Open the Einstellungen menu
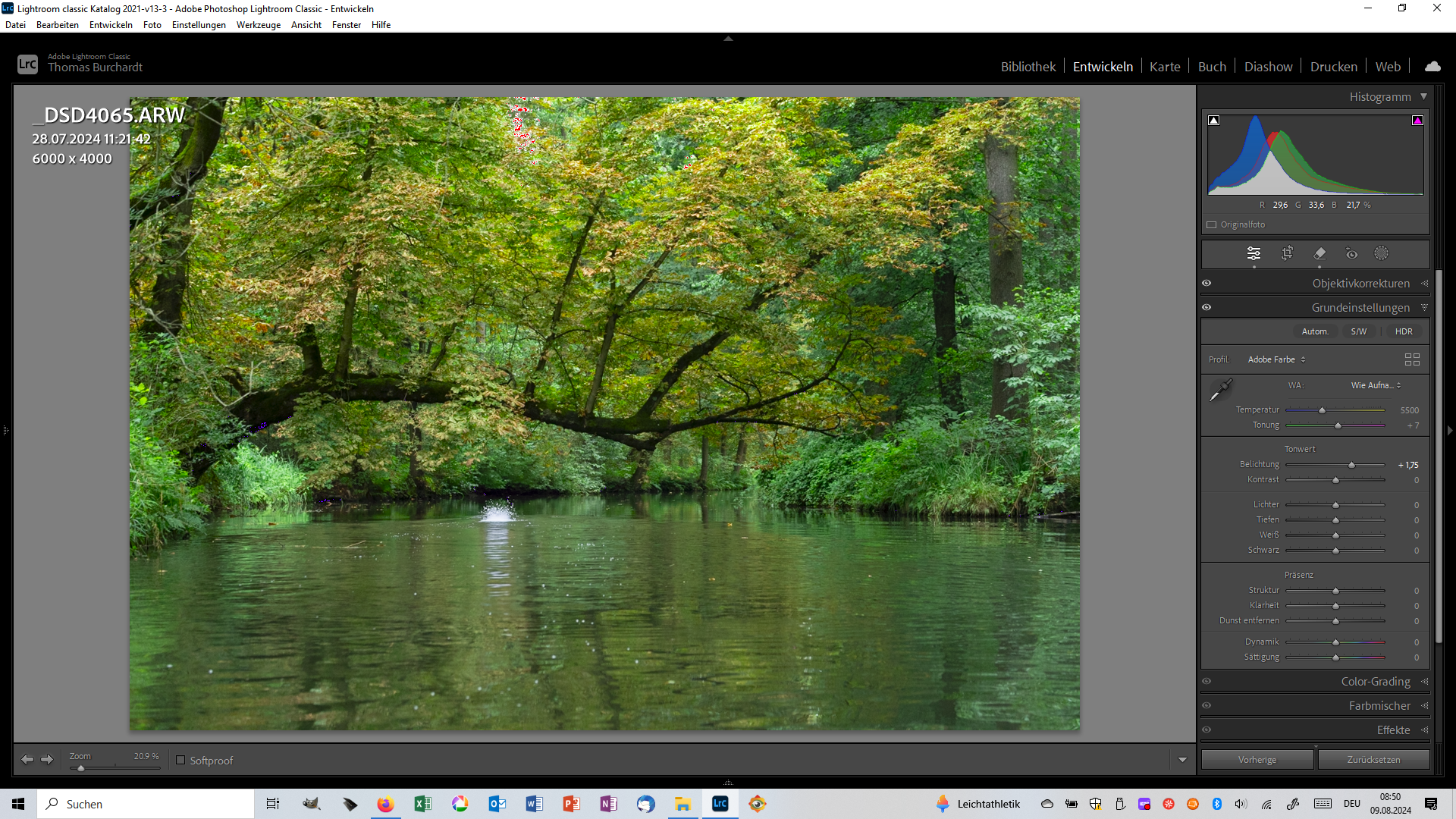 coord(199,25)
